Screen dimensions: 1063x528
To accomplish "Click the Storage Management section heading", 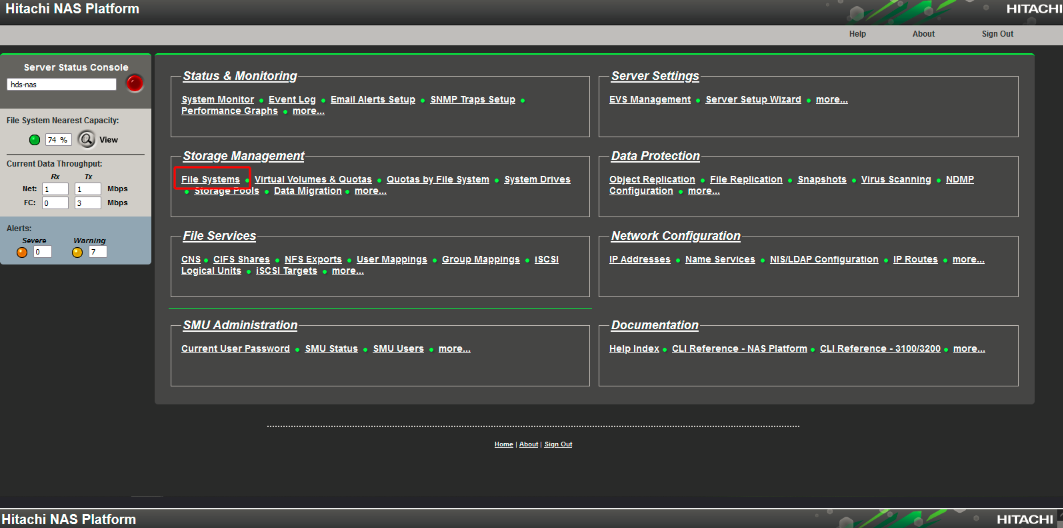I will pos(243,156).
